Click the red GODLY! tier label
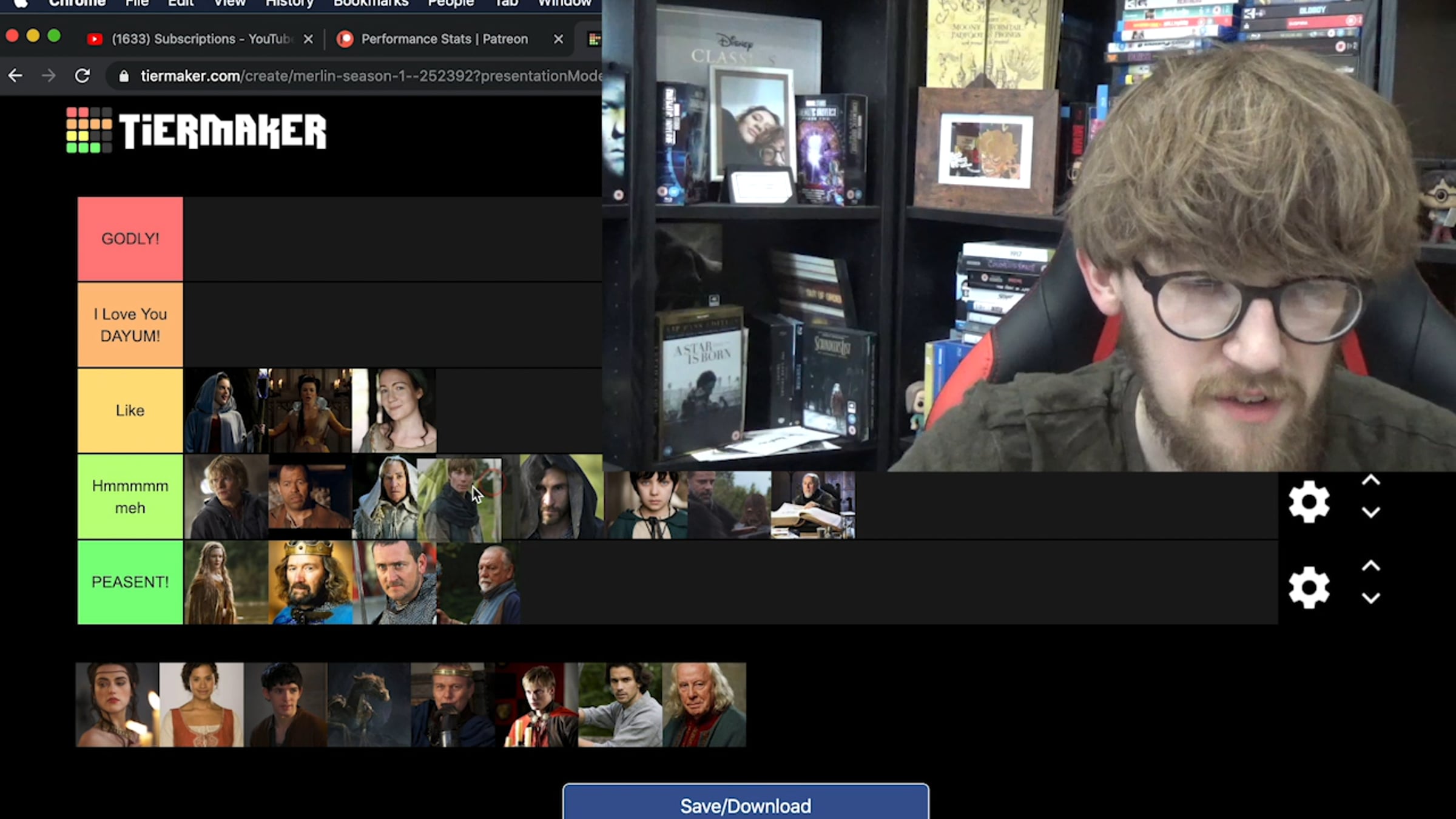Viewport: 1456px width, 819px height. 130,239
